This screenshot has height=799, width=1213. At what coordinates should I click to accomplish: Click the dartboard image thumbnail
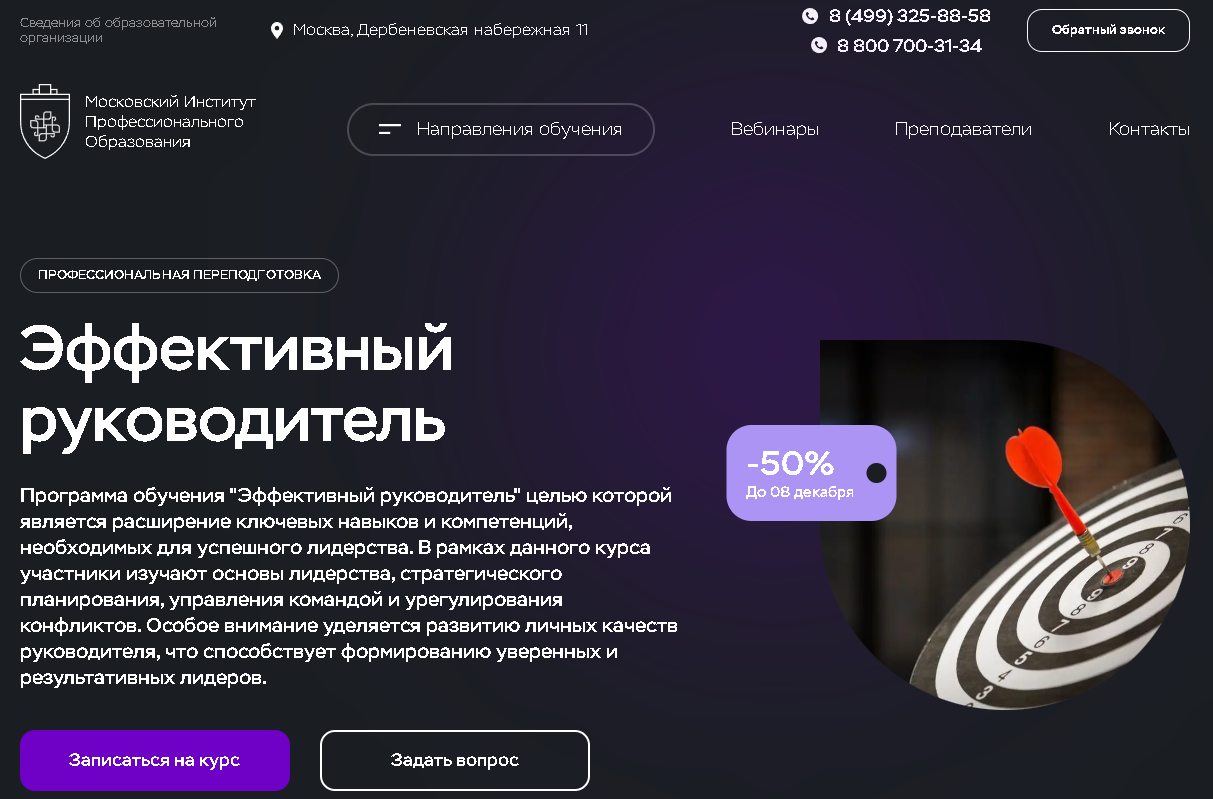click(1005, 525)
